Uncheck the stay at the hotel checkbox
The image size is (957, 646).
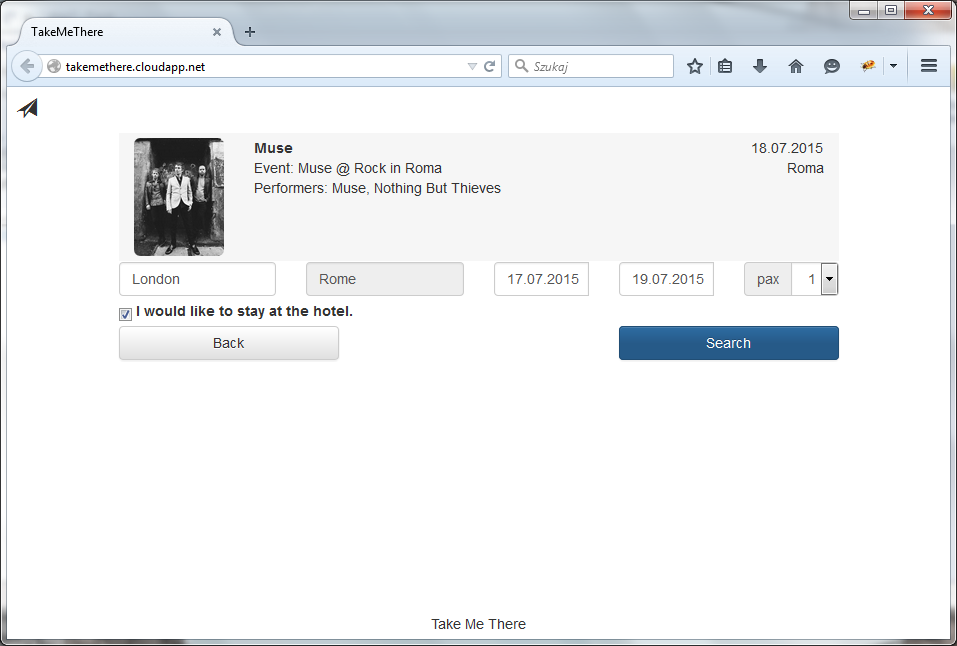coord(125,314)
